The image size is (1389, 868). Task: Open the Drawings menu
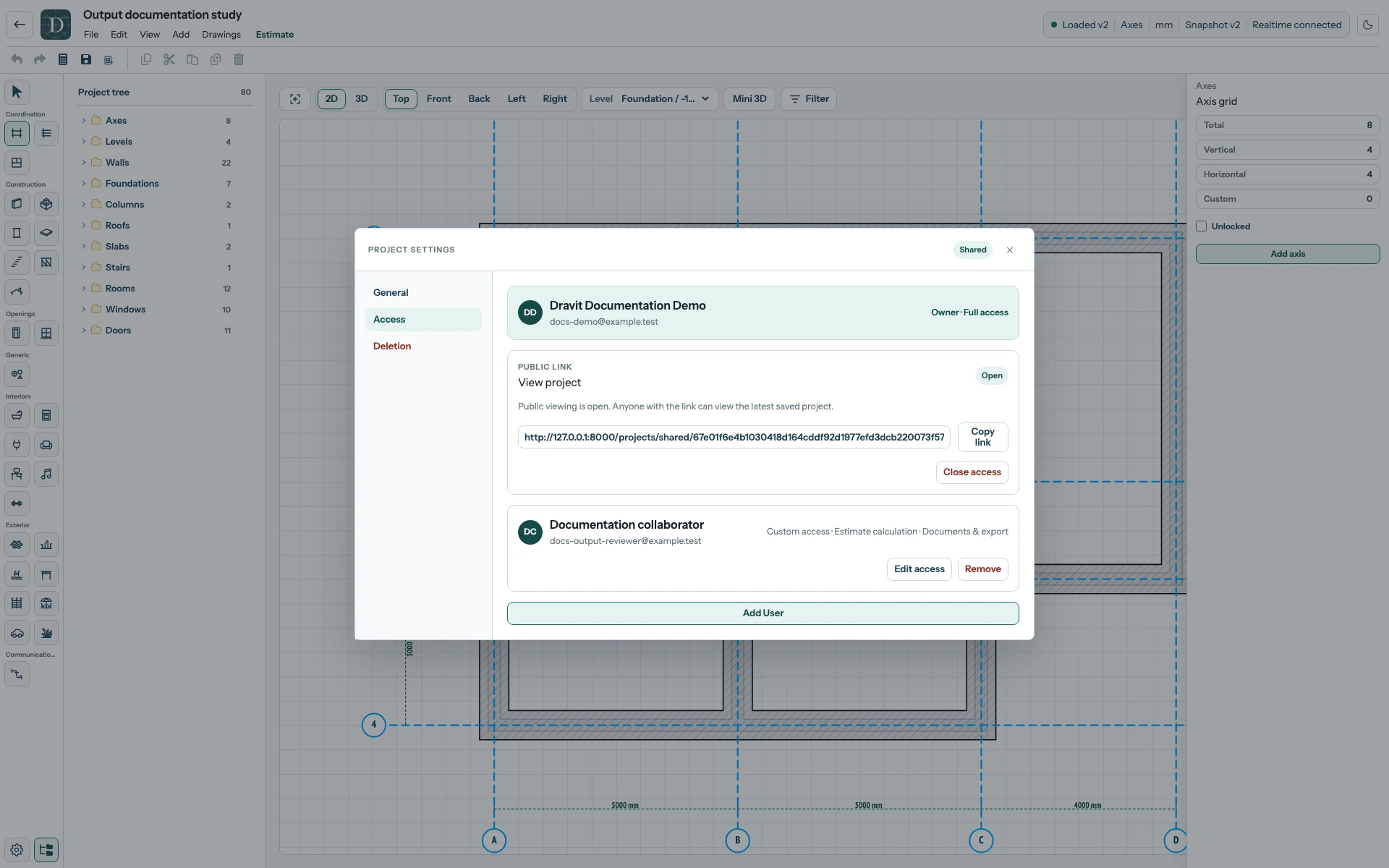221,35
